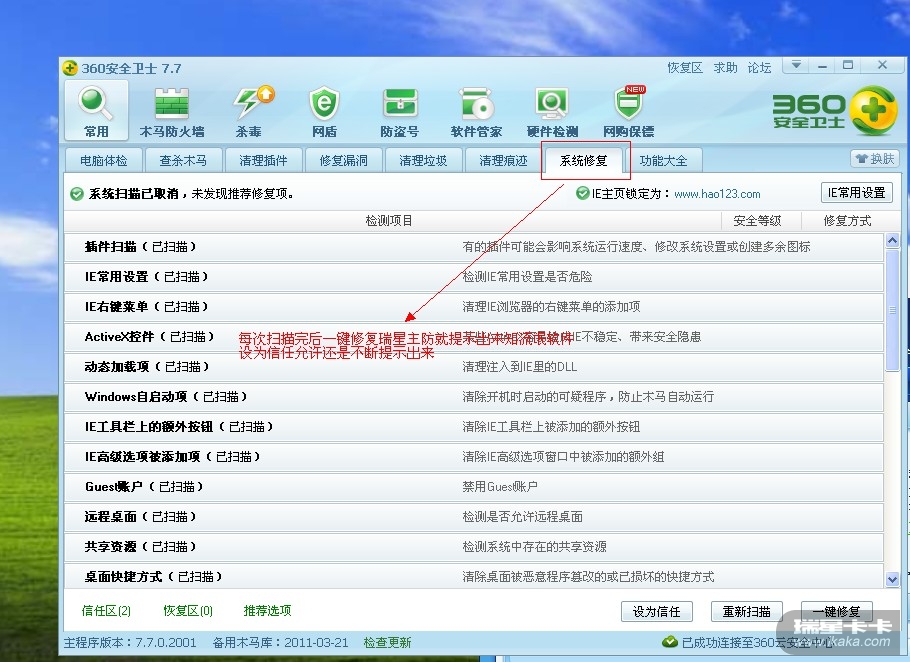The height and width of the screenshot is (662, 910).
Task: Click the 一键修复 button
Action: pos(836,612)
